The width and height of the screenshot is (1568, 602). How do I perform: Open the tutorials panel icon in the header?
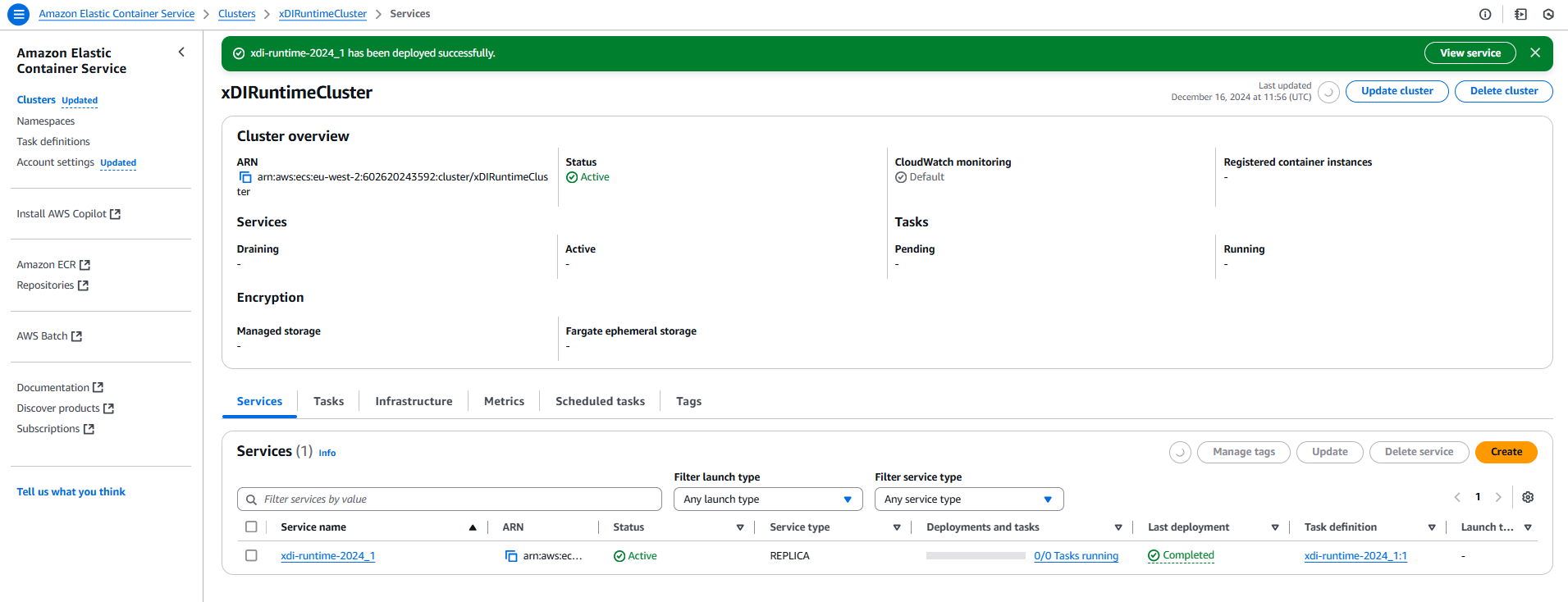(1520, 14)
